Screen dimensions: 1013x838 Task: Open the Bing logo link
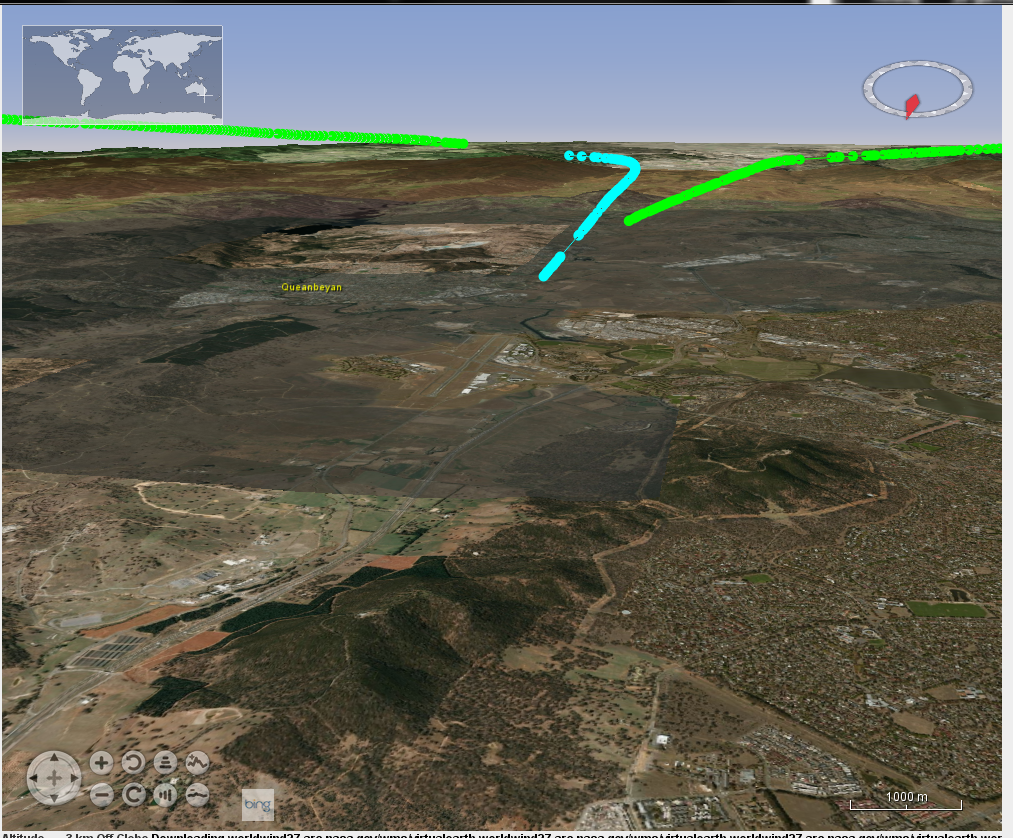[257, 805]
